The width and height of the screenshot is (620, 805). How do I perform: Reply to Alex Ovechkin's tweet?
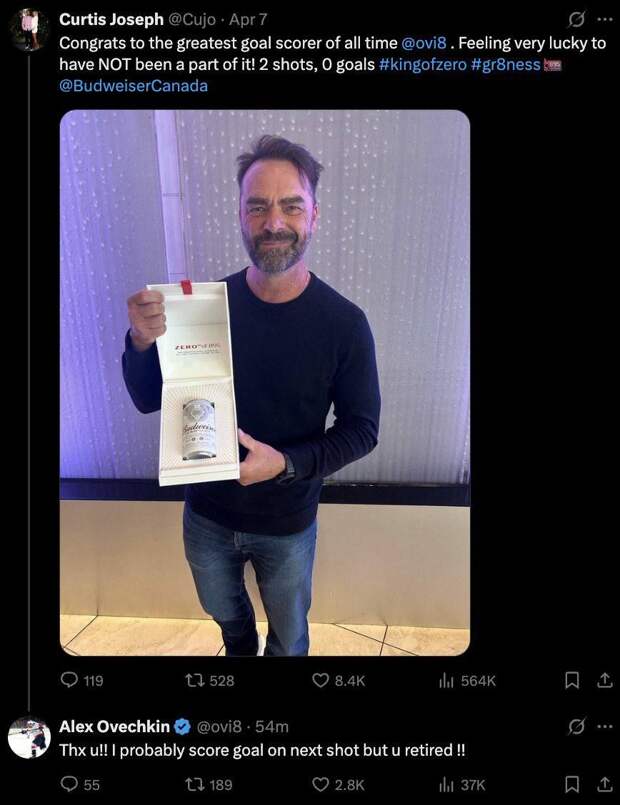point(80,784)
